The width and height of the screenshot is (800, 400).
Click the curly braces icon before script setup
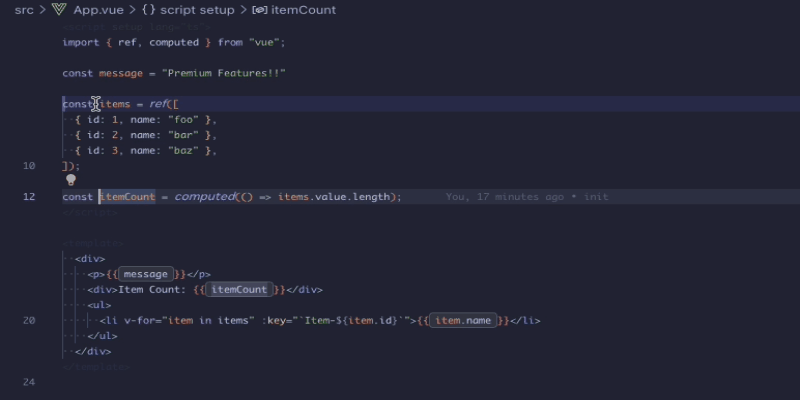[148, 10]
